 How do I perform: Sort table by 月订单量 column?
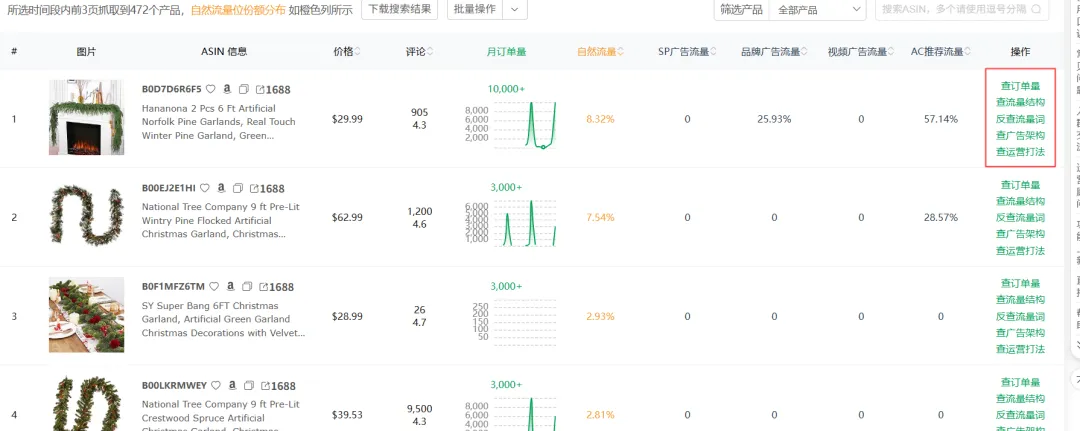[x=506, y=51]
